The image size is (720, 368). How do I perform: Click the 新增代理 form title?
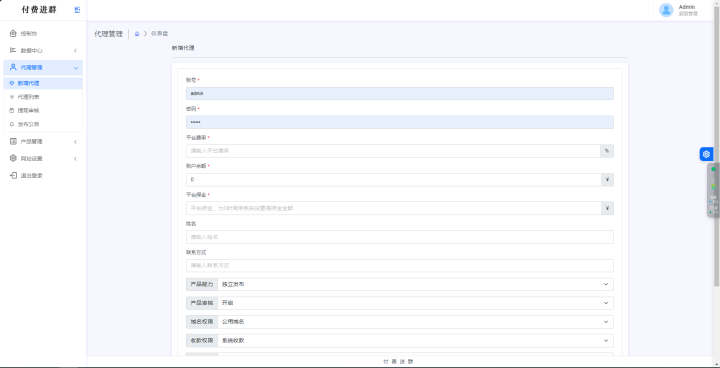click(183, 48)
